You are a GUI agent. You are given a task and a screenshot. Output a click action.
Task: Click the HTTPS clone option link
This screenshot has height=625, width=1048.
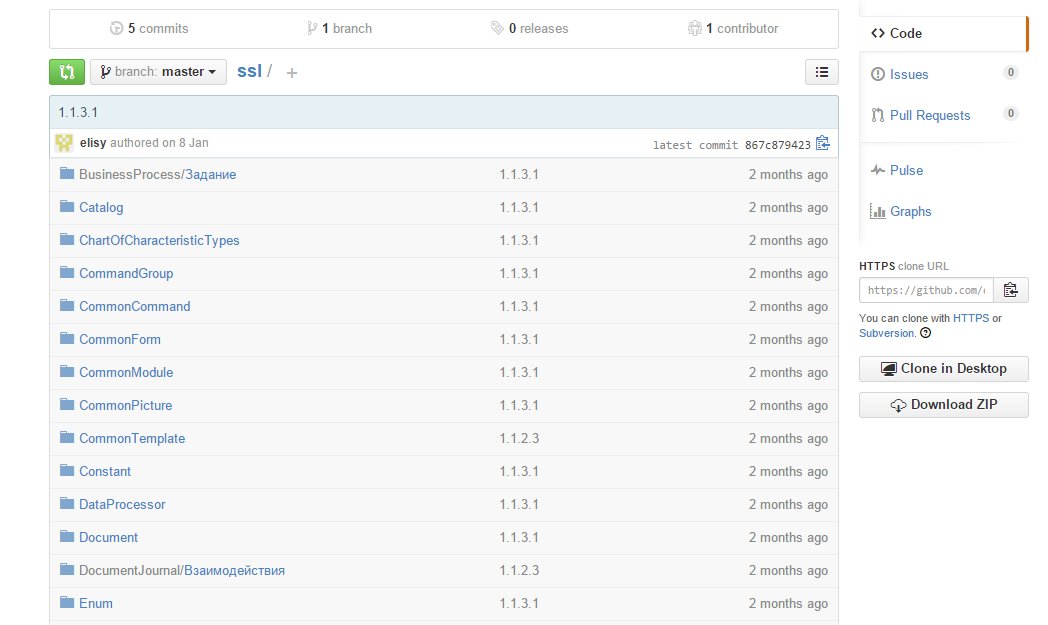tap(970, 318)
